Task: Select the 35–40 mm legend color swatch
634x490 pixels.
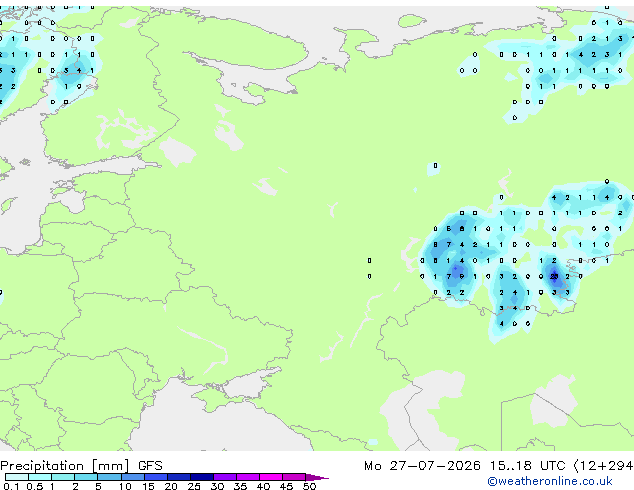Action: (x=247, y=477)
